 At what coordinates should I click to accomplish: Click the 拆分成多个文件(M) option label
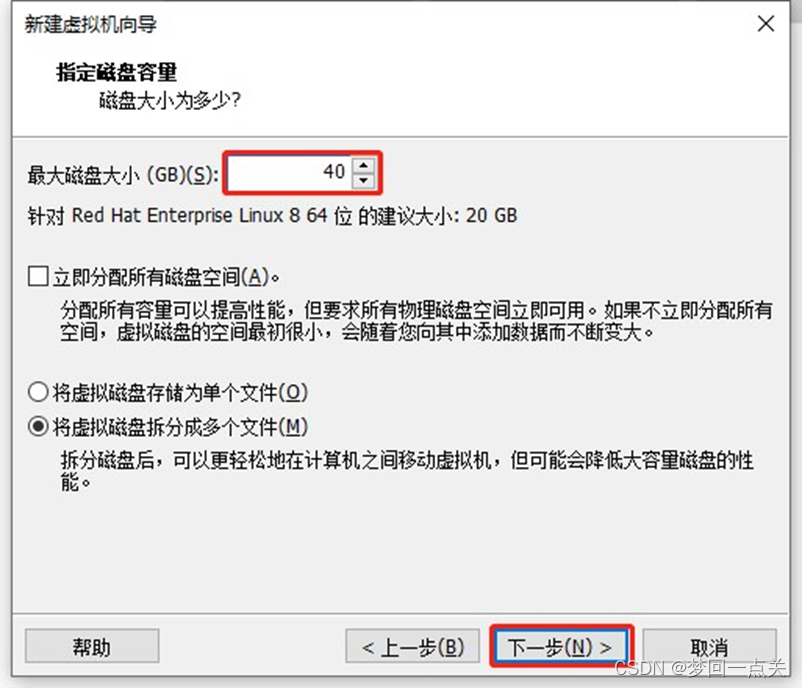click(x=180, y=426)
